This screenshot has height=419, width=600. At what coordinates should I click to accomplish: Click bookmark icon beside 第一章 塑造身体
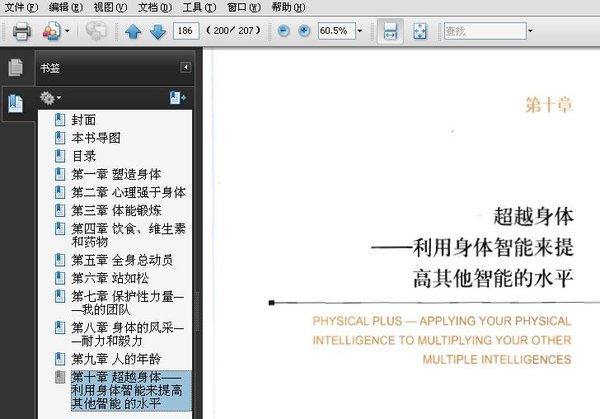(x=60, y=174)
